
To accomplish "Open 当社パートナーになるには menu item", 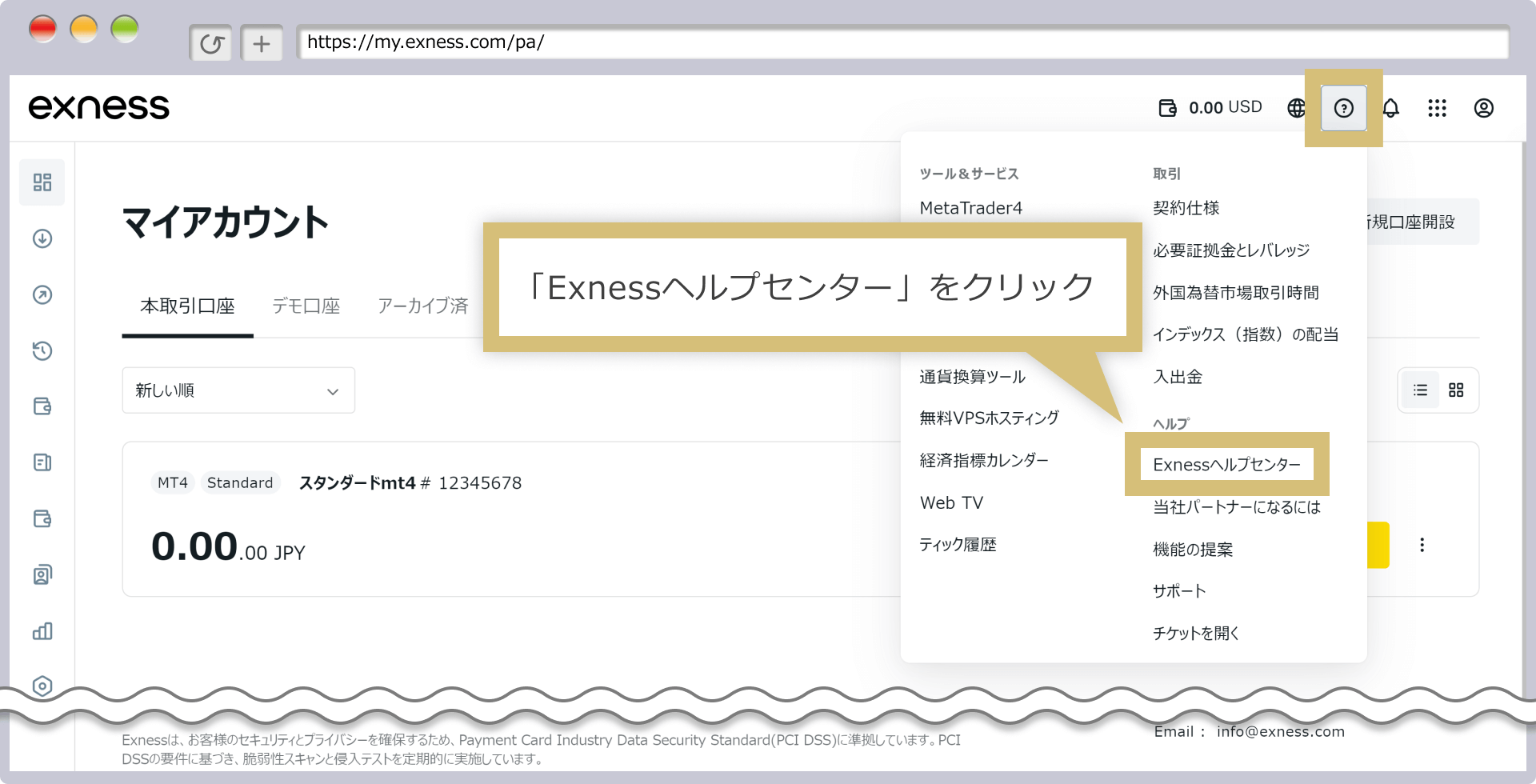I will coord(1237,507).
